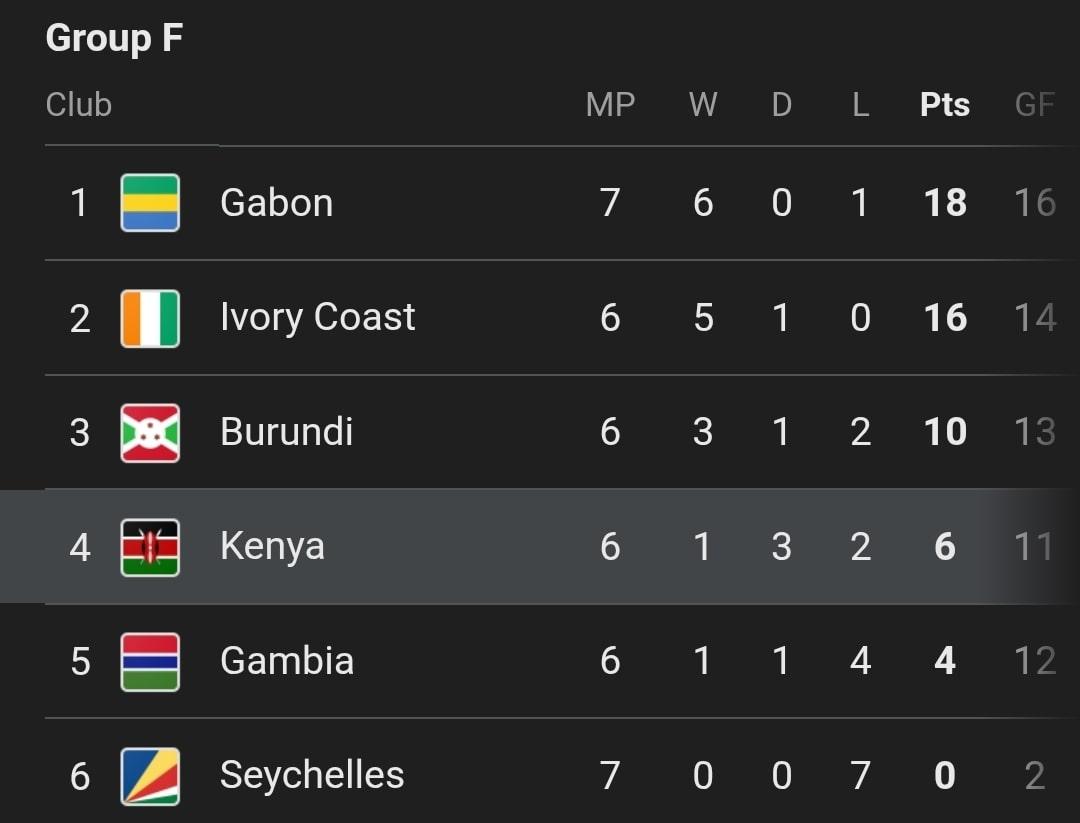
Task: Click the Seychelles flag icon
Action: 150,776
